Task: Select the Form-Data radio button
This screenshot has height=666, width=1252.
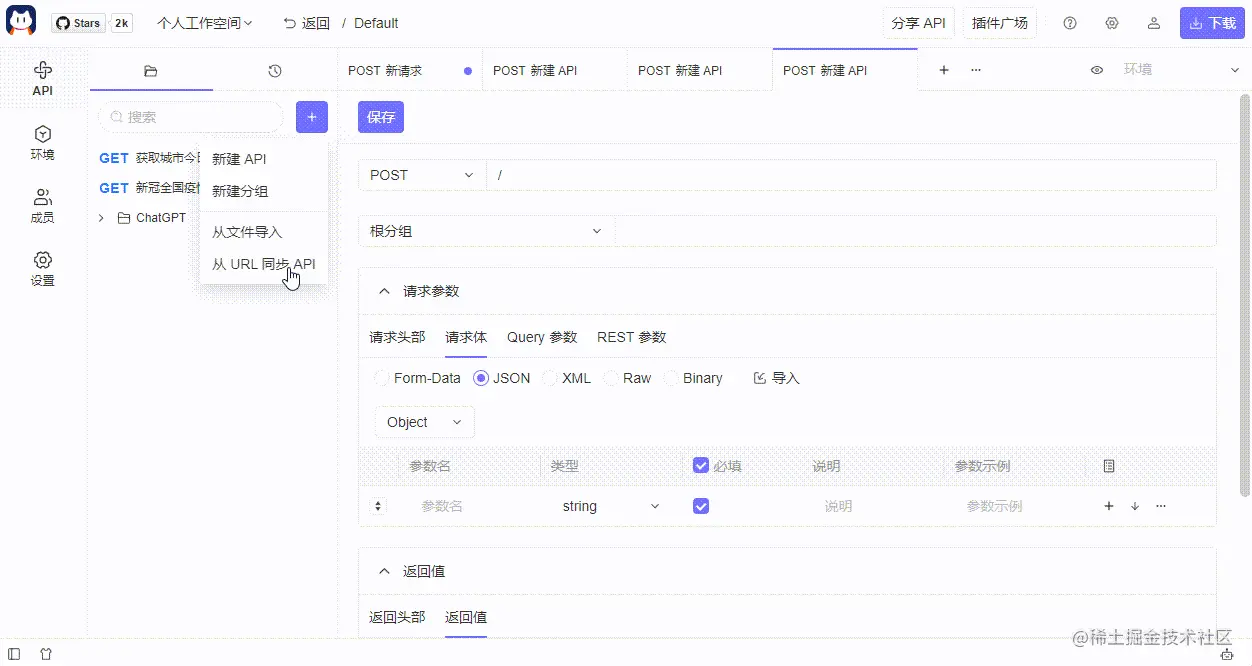Action: pos(381,378)
